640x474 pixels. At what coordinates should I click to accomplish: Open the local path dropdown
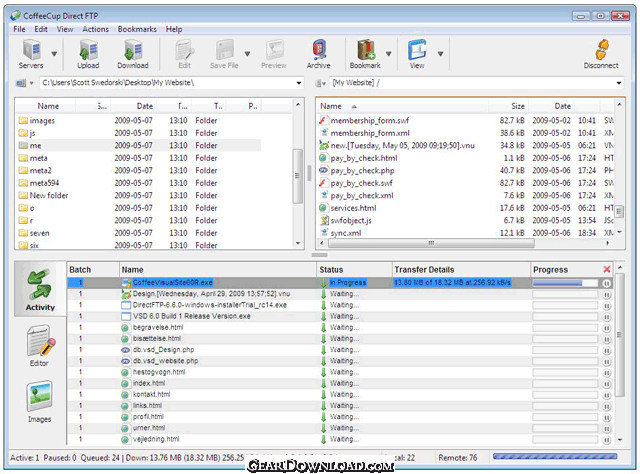(299, 83)
